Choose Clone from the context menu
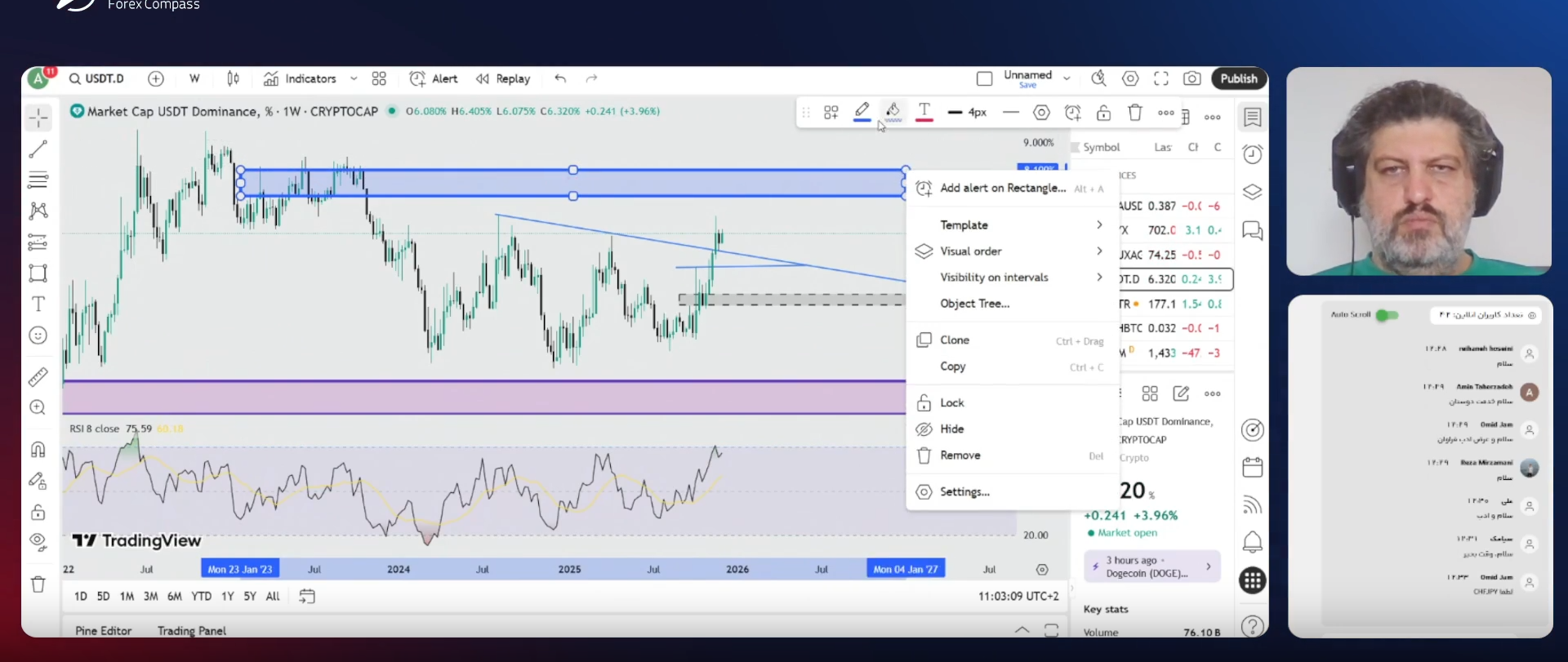Image resolution: width=1568 pixels, height=662 pixels. click(955, 340)
